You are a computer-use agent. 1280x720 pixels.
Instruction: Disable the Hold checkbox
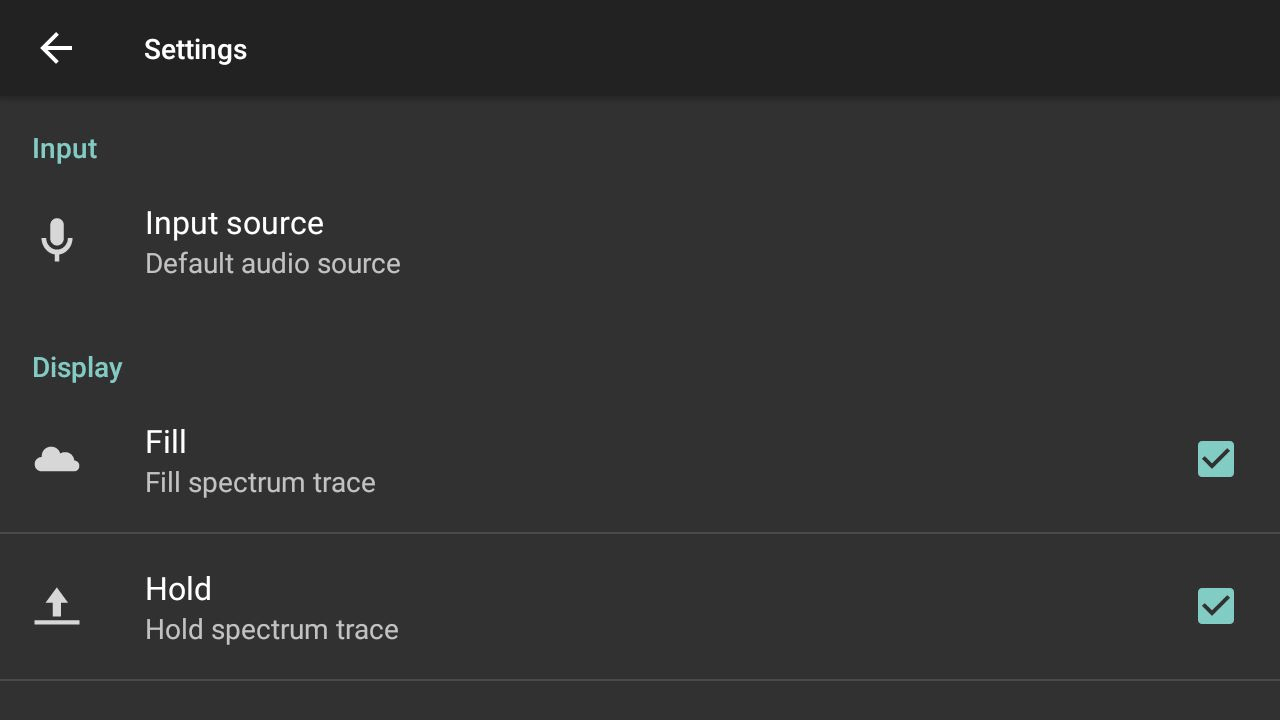pos(1215,606)
